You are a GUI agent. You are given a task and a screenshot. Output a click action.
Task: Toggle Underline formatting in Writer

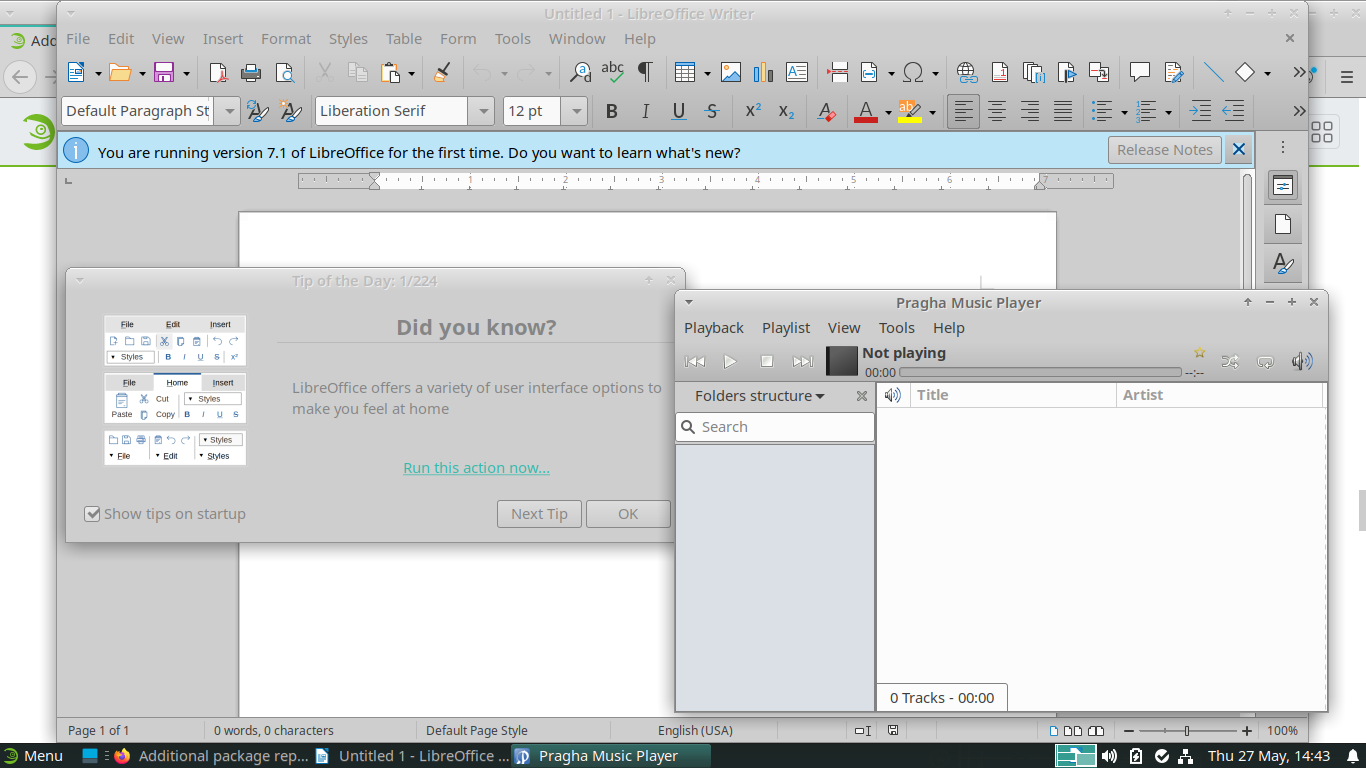679,111
